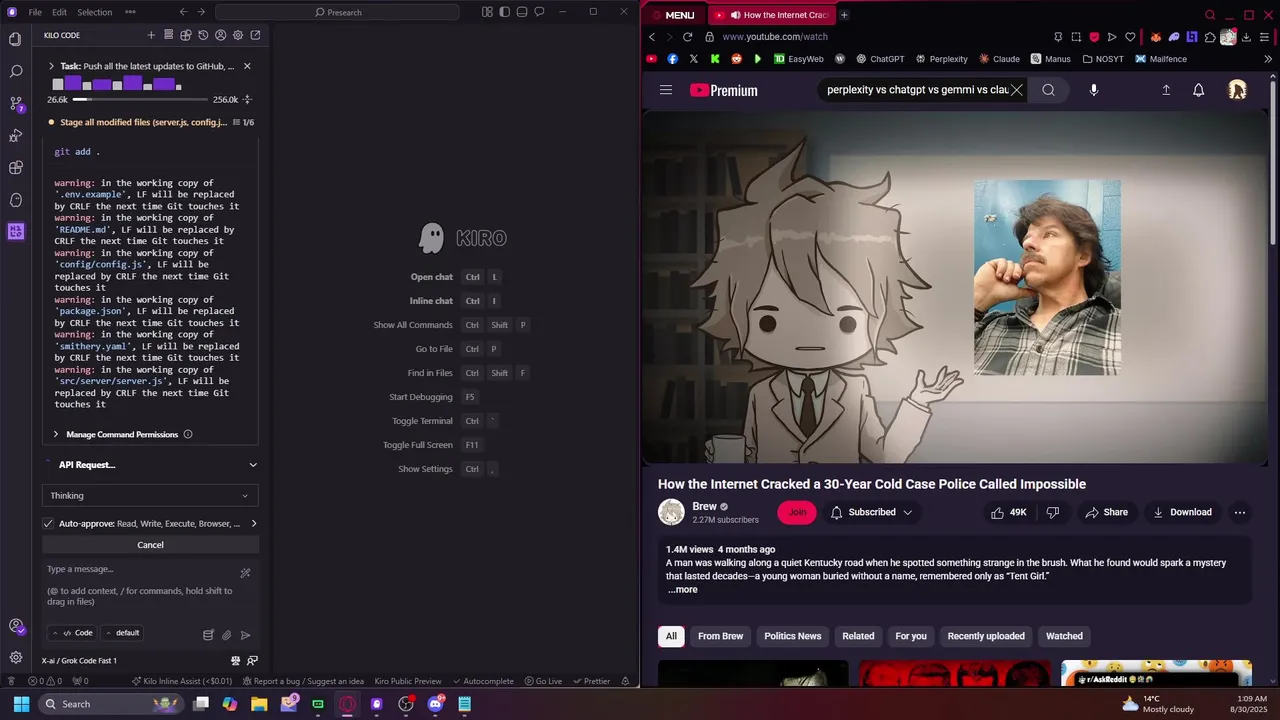Image resolution: width=1280 pixels, height=720 pixels.
Task: Open MetaMask fox extension icon
Action: point(1156,37)
